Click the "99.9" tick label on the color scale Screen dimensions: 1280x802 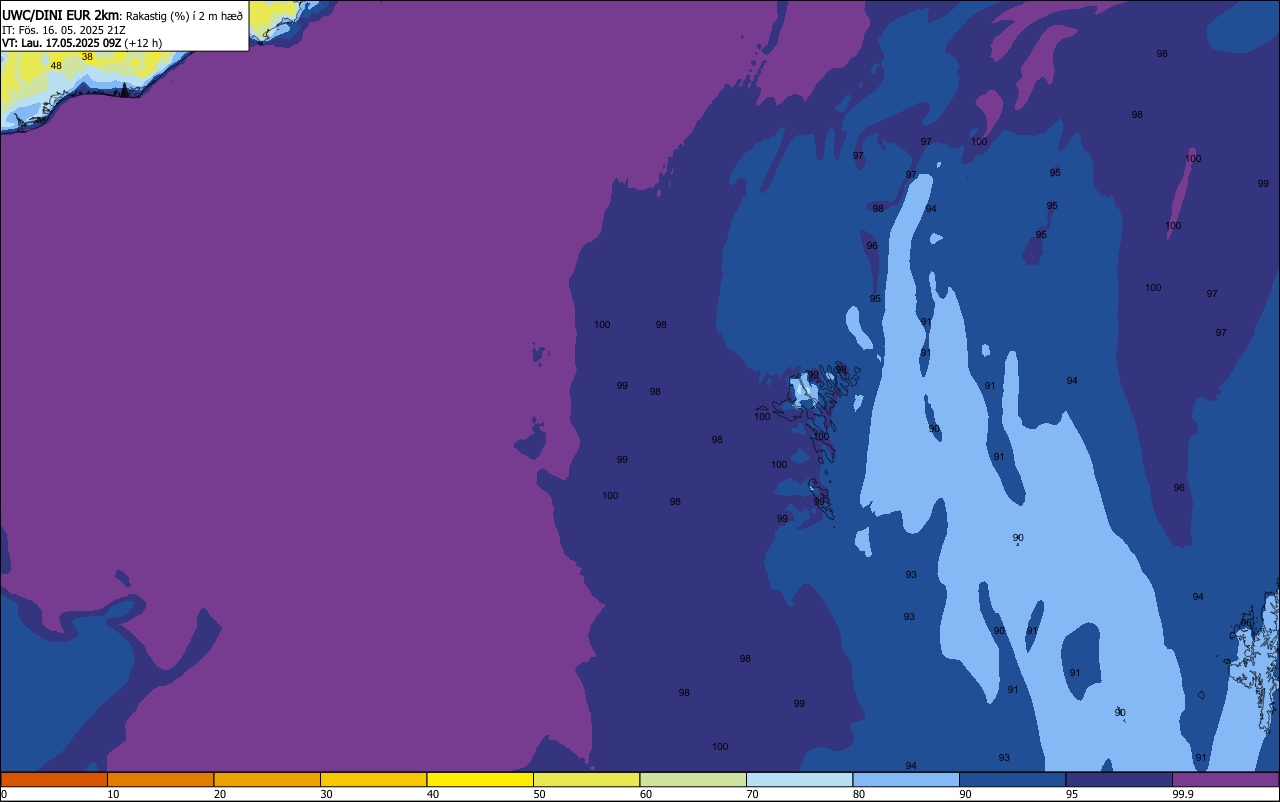1184,794
